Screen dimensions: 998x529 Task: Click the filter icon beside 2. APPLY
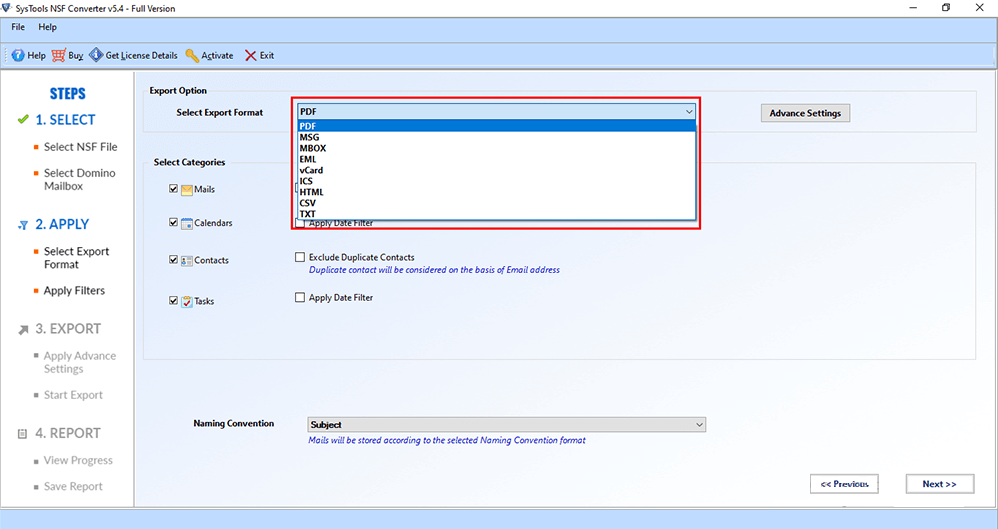coord(23,225)
